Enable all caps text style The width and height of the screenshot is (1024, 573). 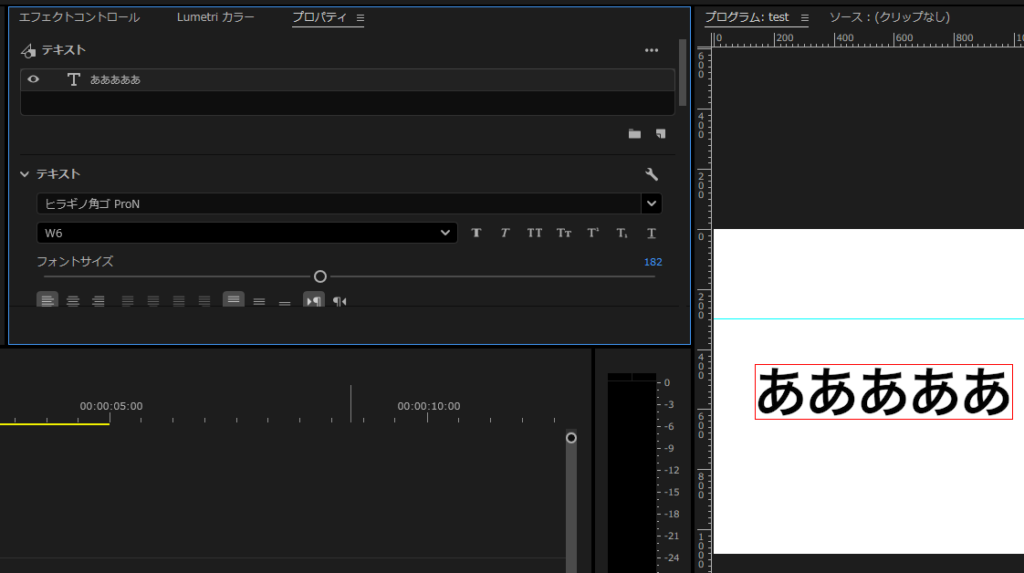tap(535, 233)
